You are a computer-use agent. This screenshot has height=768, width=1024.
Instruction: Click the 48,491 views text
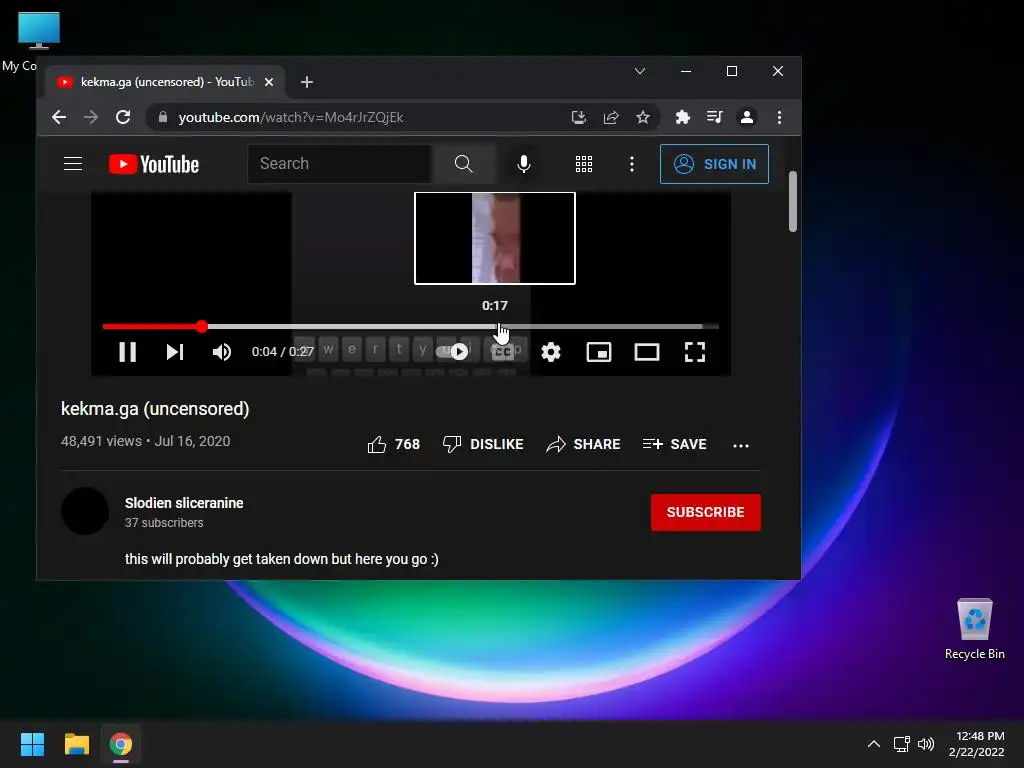point(101,441)
